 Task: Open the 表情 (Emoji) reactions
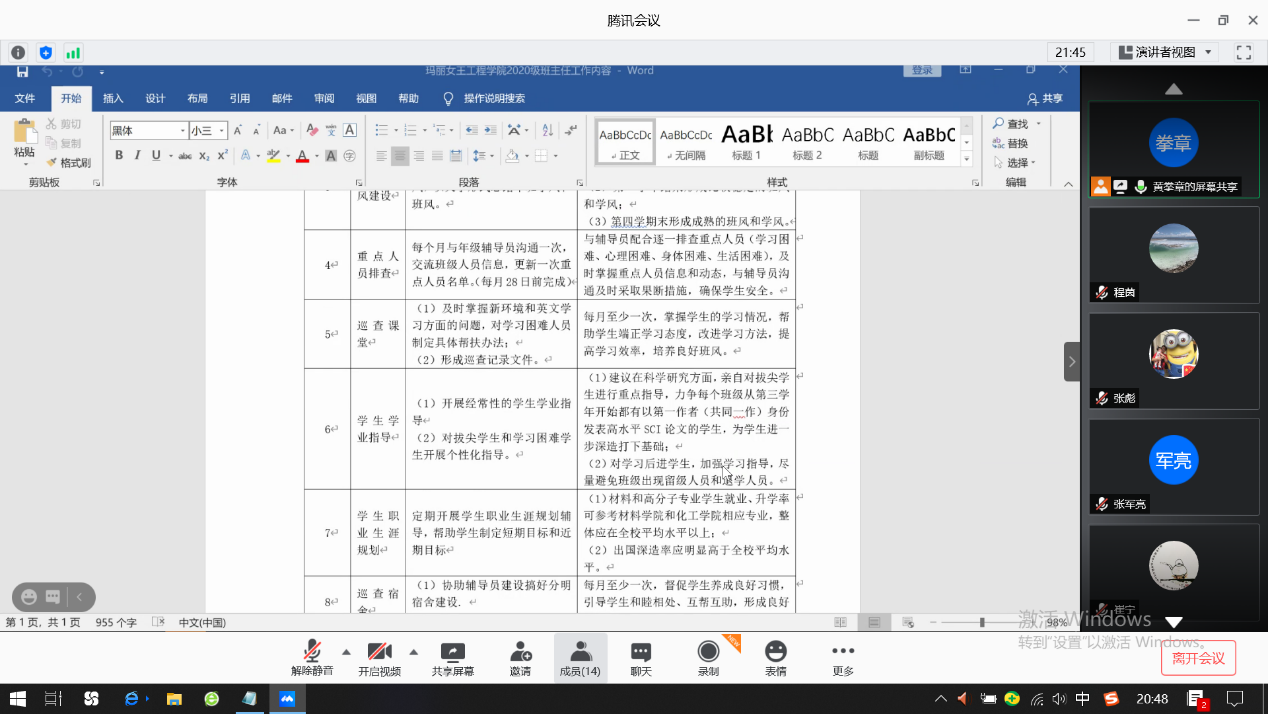(775, 658)
